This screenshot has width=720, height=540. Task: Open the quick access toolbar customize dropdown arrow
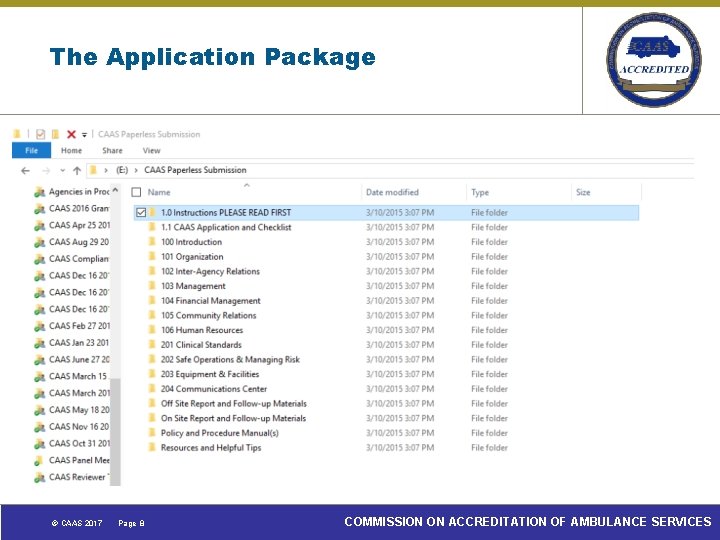pyautogui.click(x=84, y=135)
